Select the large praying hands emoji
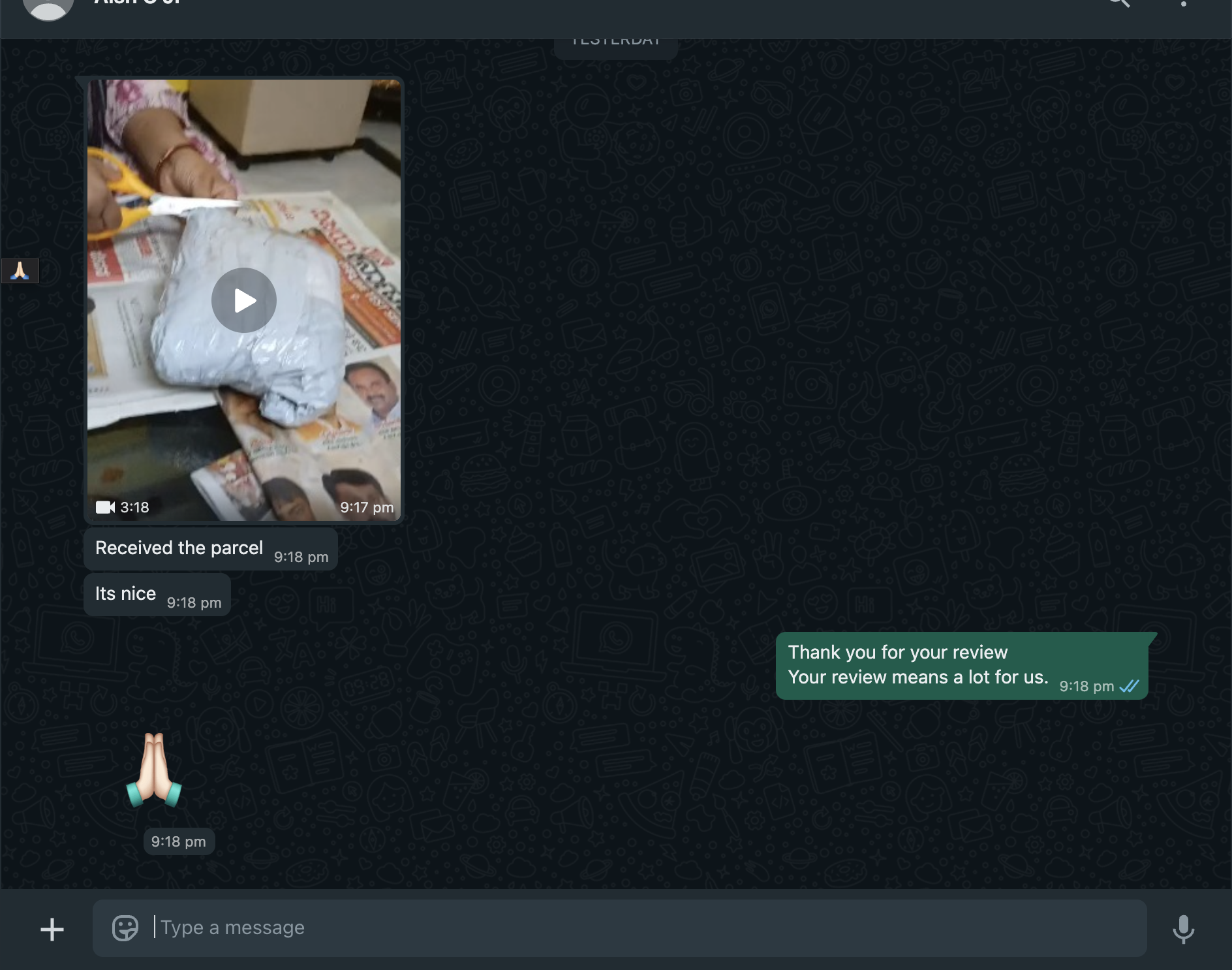This screenshot has height=970, width=1232. (x=154, y=770)
